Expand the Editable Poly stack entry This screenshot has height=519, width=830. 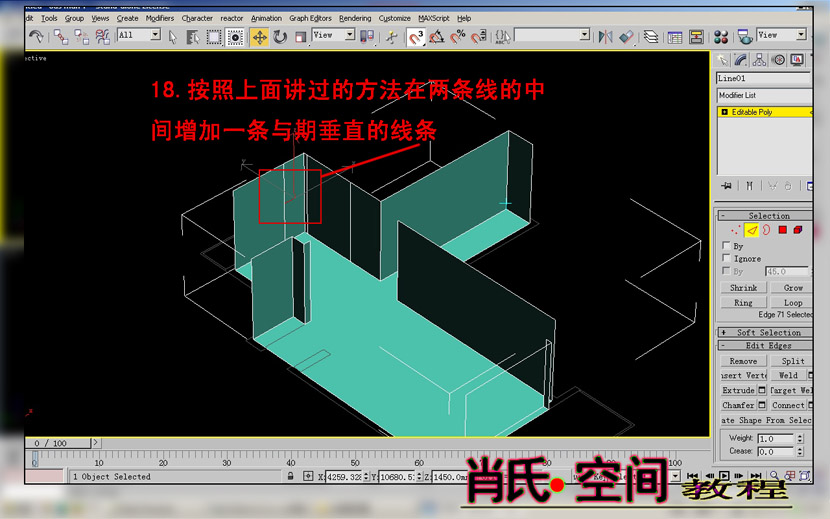tap(724, 112)
